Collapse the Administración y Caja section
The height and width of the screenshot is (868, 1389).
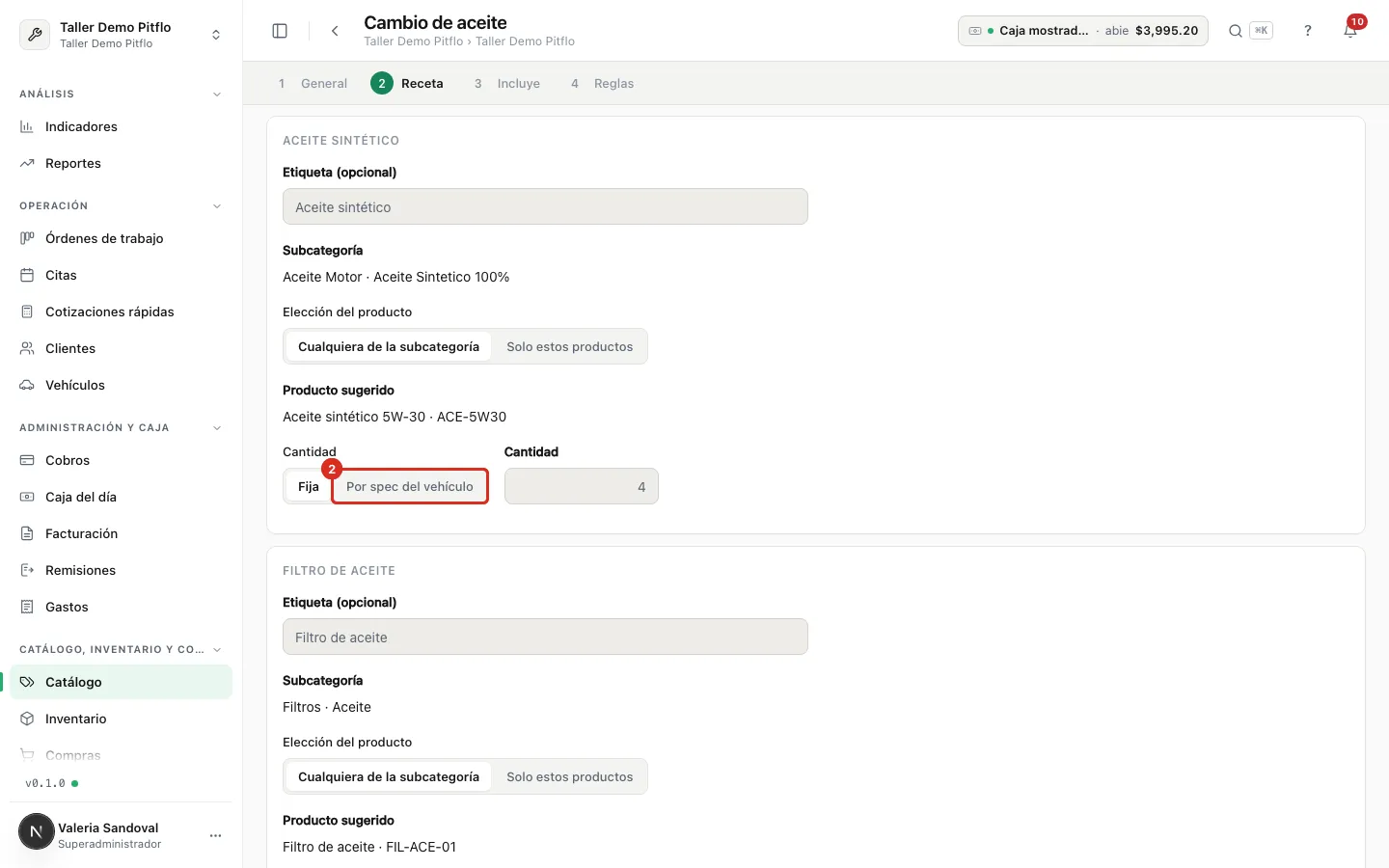click(x=217, y=428)
